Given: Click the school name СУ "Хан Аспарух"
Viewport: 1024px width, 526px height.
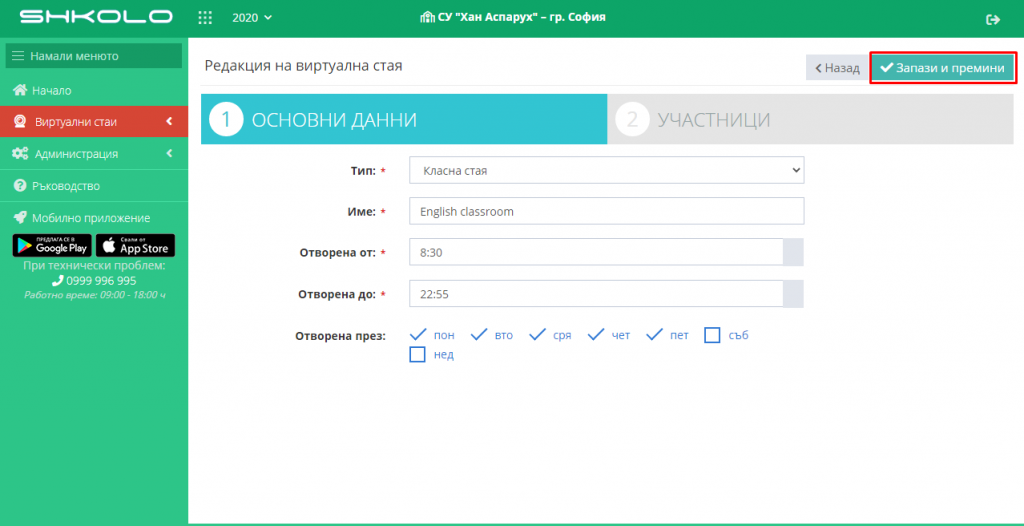Looking at the screenshot, I should click(520, 17).
